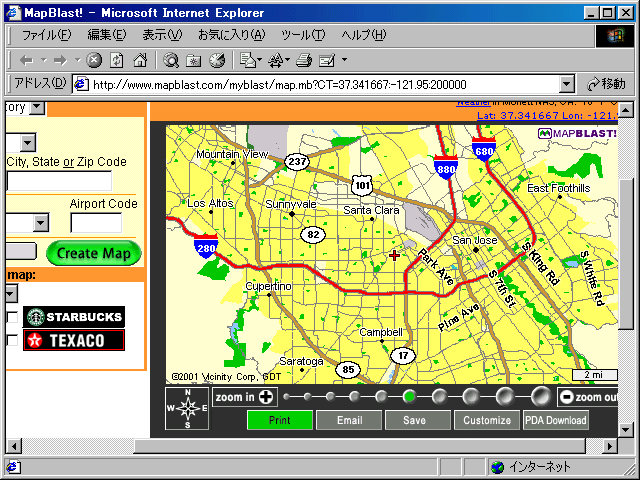The height and width of the screenshot is (480, 640).
Task: Select the green active zoom level dot
Action: click(x=409, y=396)
